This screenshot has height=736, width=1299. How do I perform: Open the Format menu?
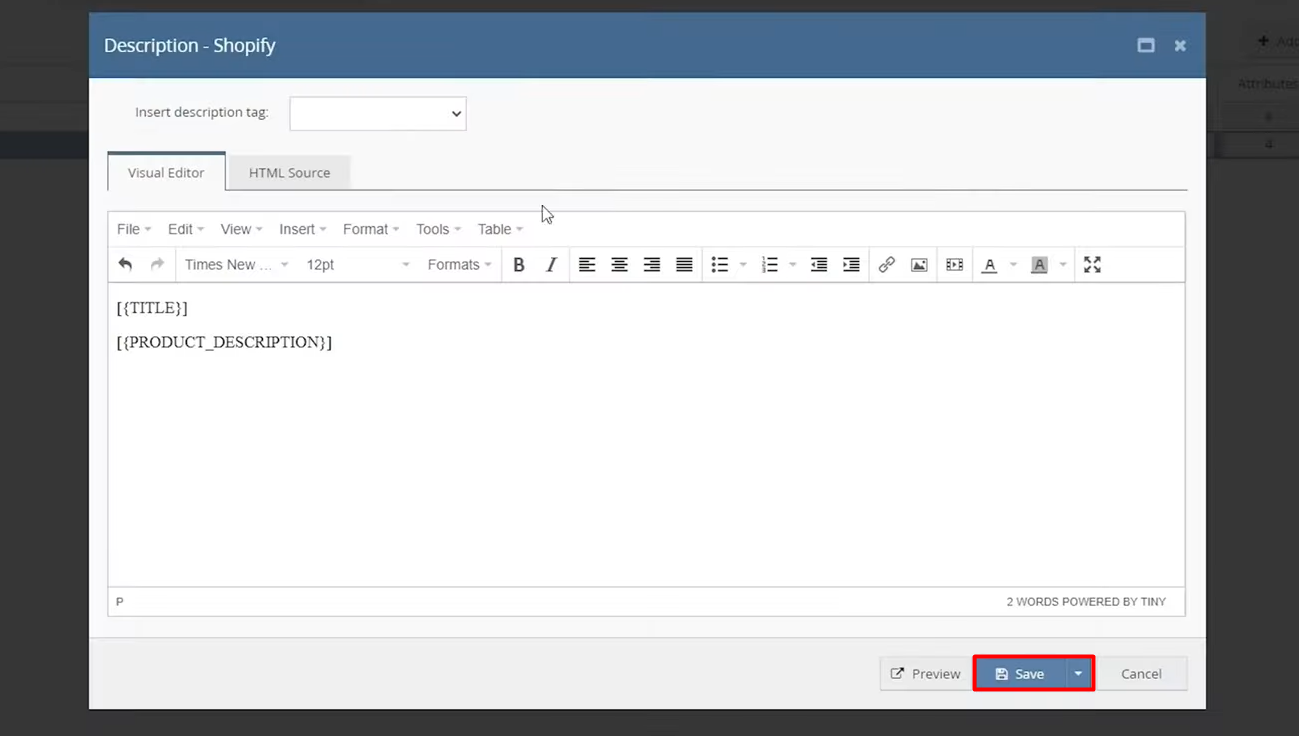pyautogui.click(x=371, y=229)
